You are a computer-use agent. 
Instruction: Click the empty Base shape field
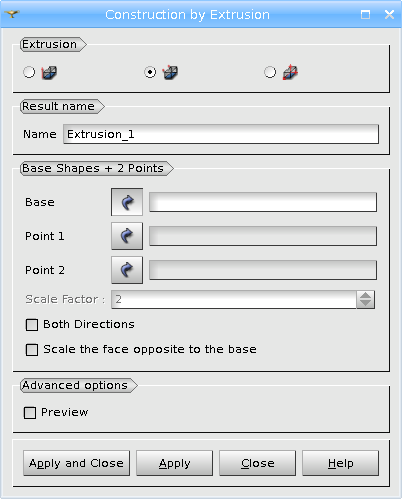(263, 202)
